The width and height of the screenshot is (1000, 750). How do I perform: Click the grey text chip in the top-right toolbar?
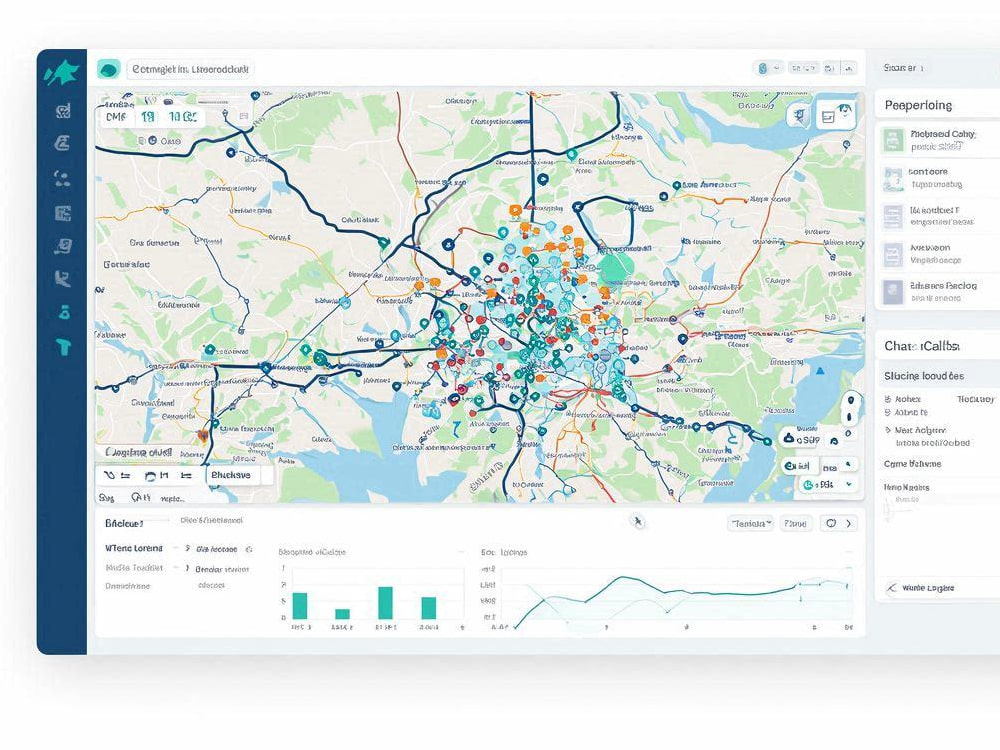pos(804,68)
